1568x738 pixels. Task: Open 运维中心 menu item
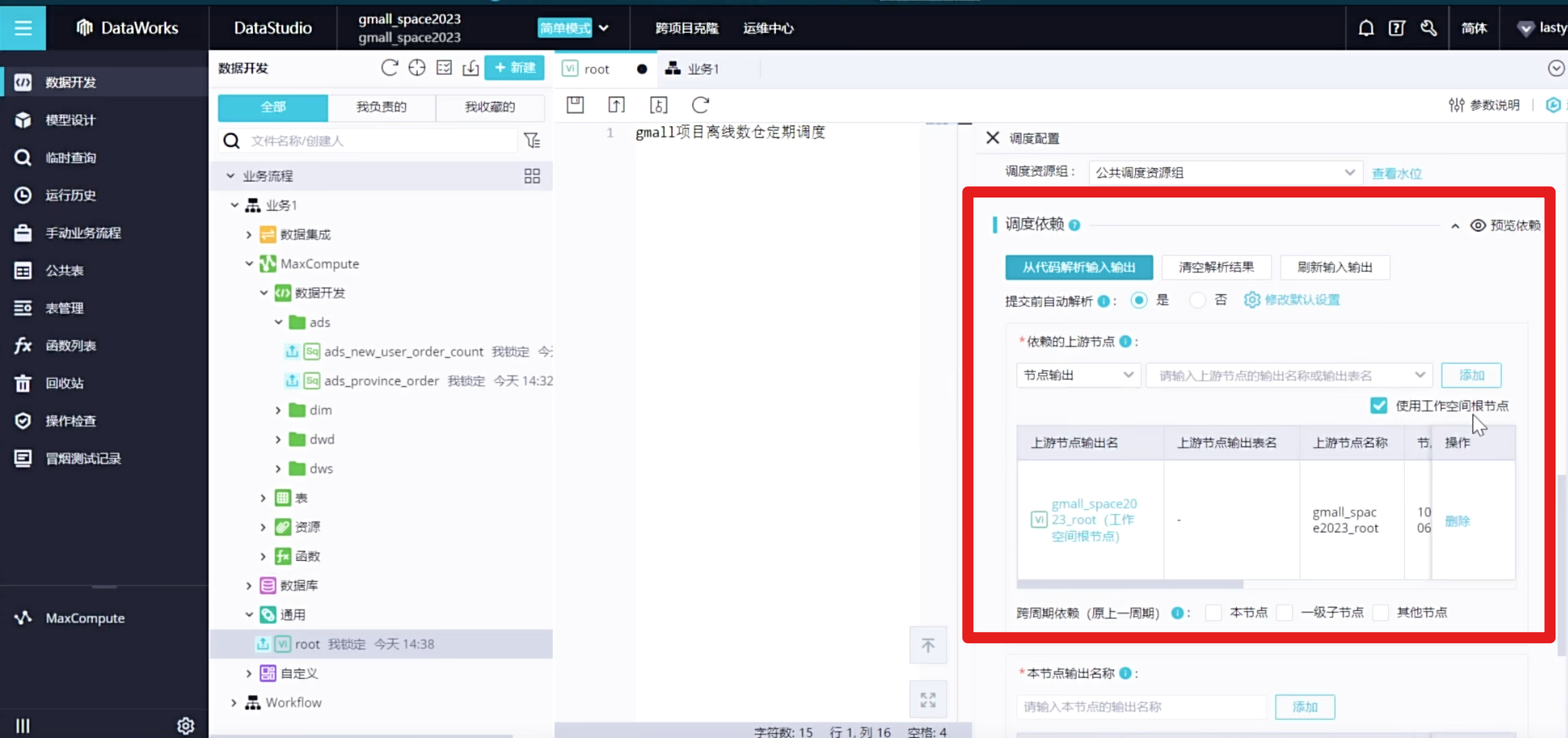tap(768, 28)
